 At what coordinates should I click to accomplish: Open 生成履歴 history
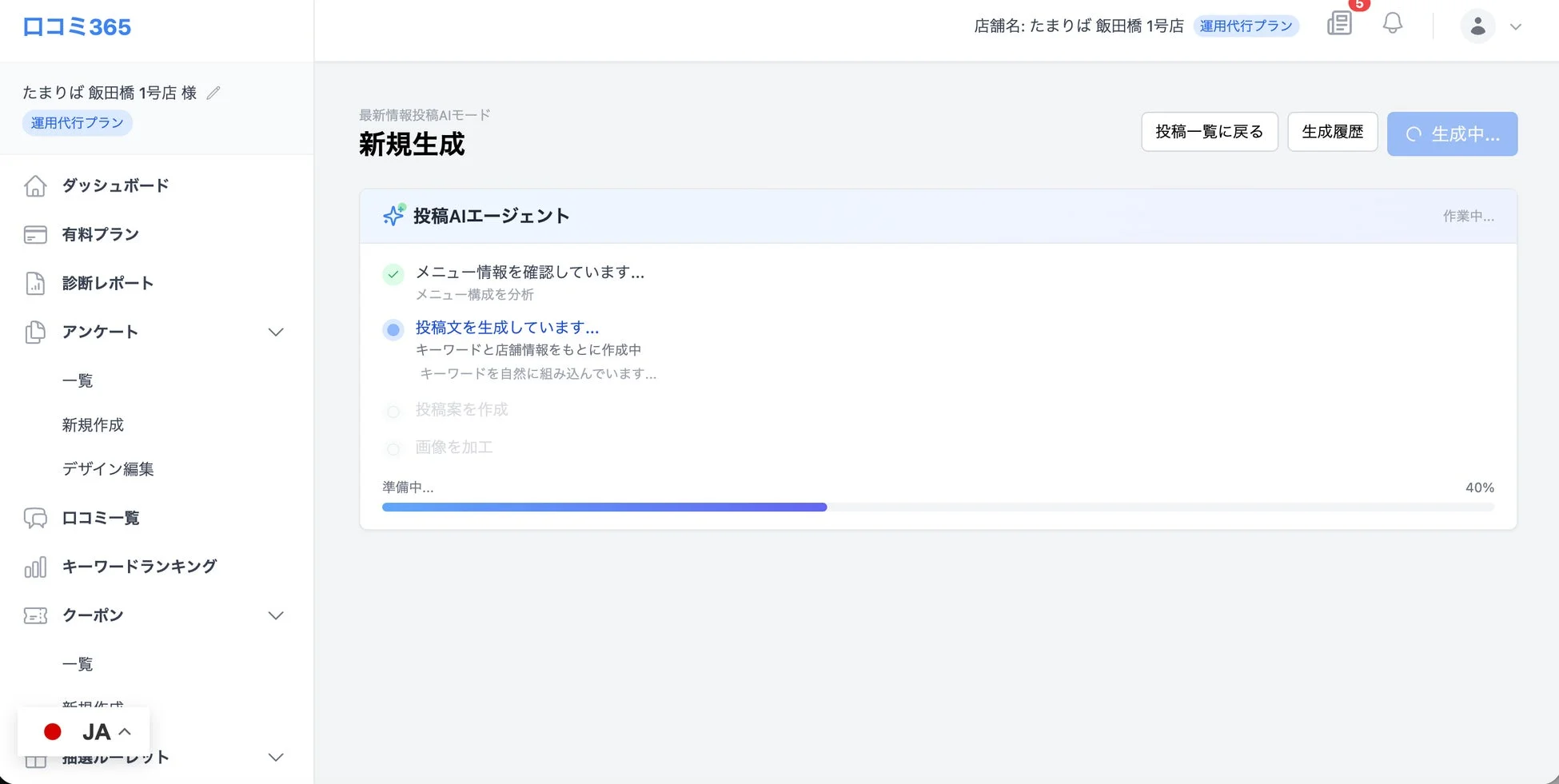(1332, 131)
